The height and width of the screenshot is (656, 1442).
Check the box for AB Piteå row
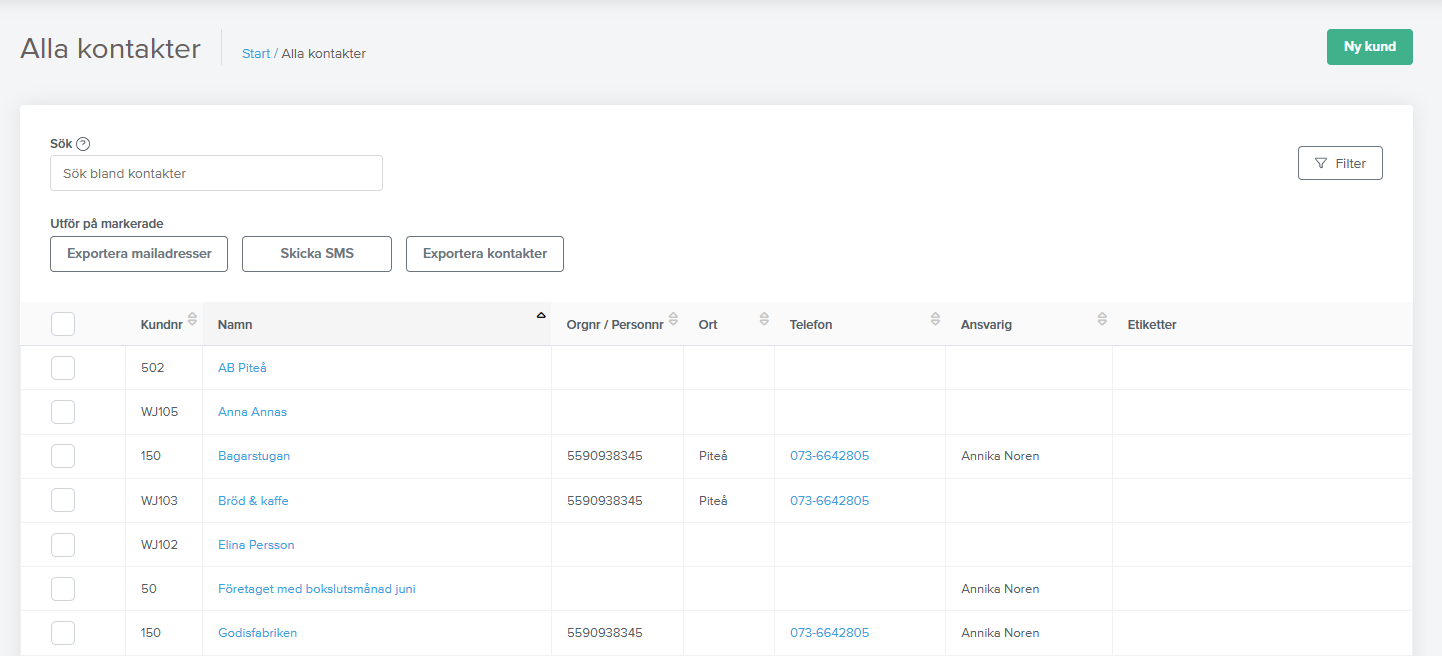pos(63,368)
